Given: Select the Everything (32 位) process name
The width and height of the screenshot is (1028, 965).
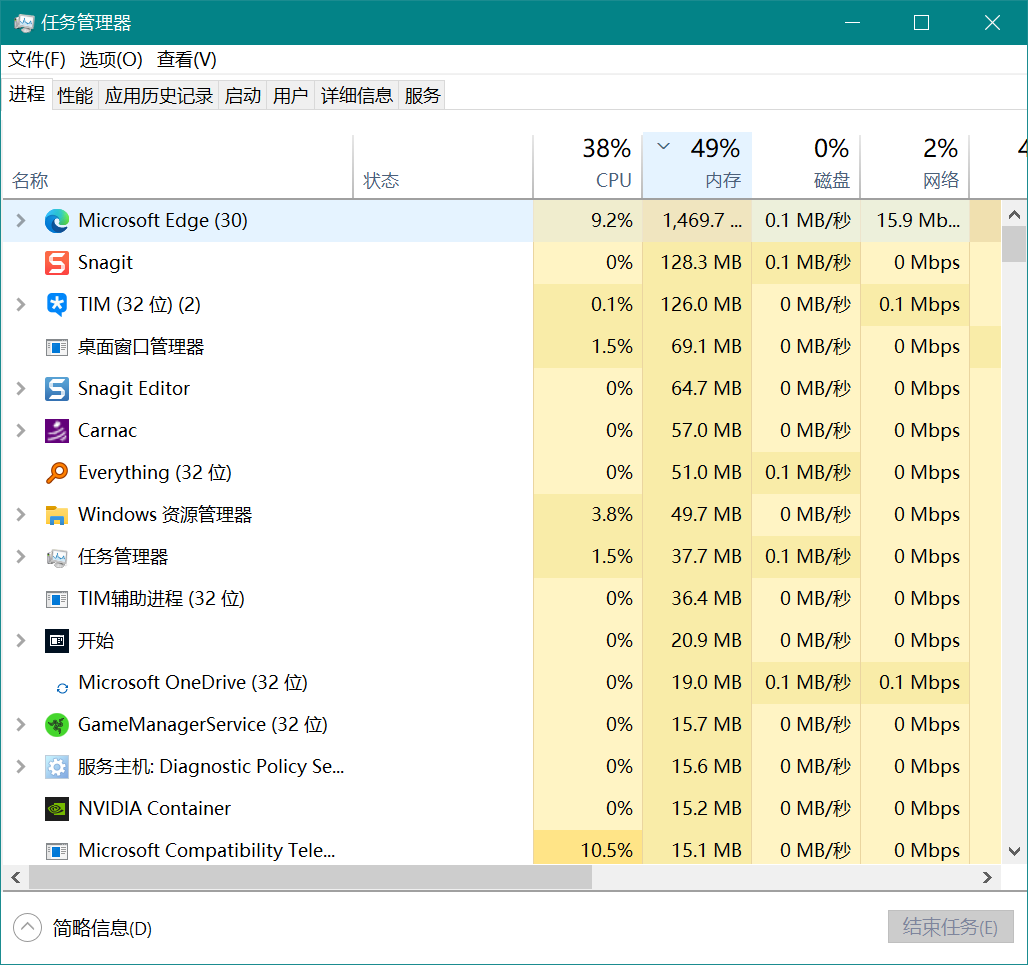Looking at the screenshot, I should (x=155, y=473).
